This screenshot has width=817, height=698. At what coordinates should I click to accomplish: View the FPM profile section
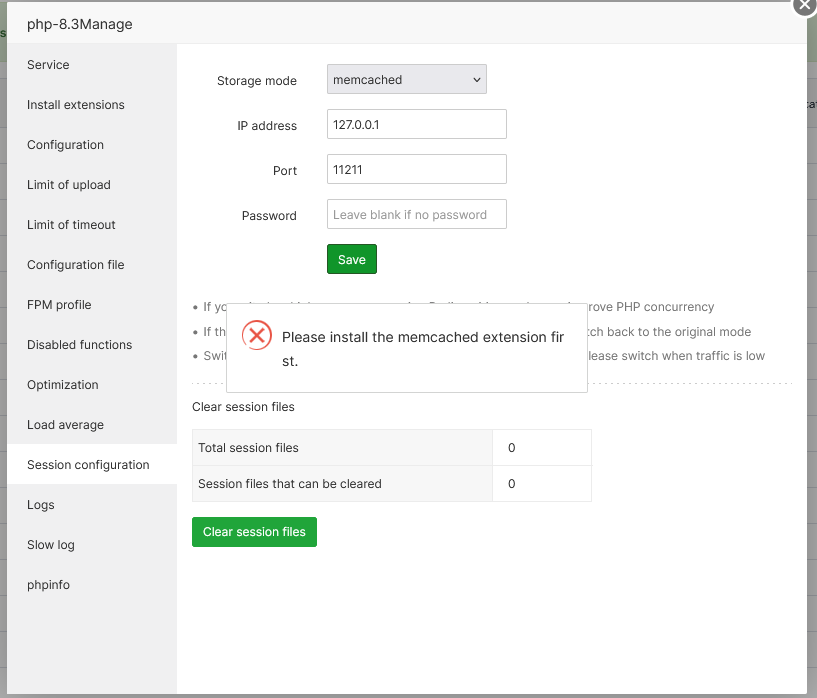click(x=59, y=305)
